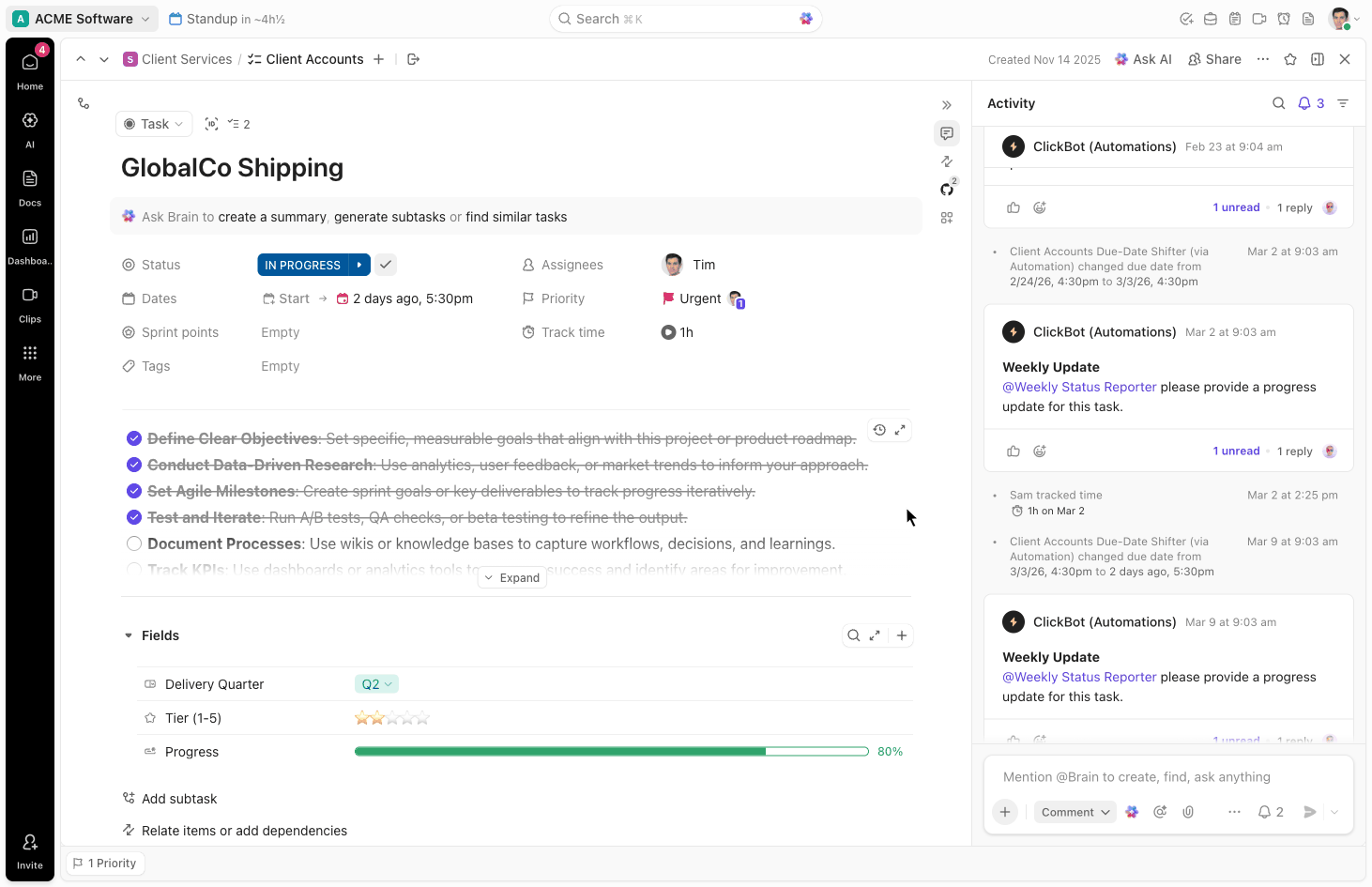Open the GitHub integration panel showing 2 items
The image size is (1372, 887).
947,188
